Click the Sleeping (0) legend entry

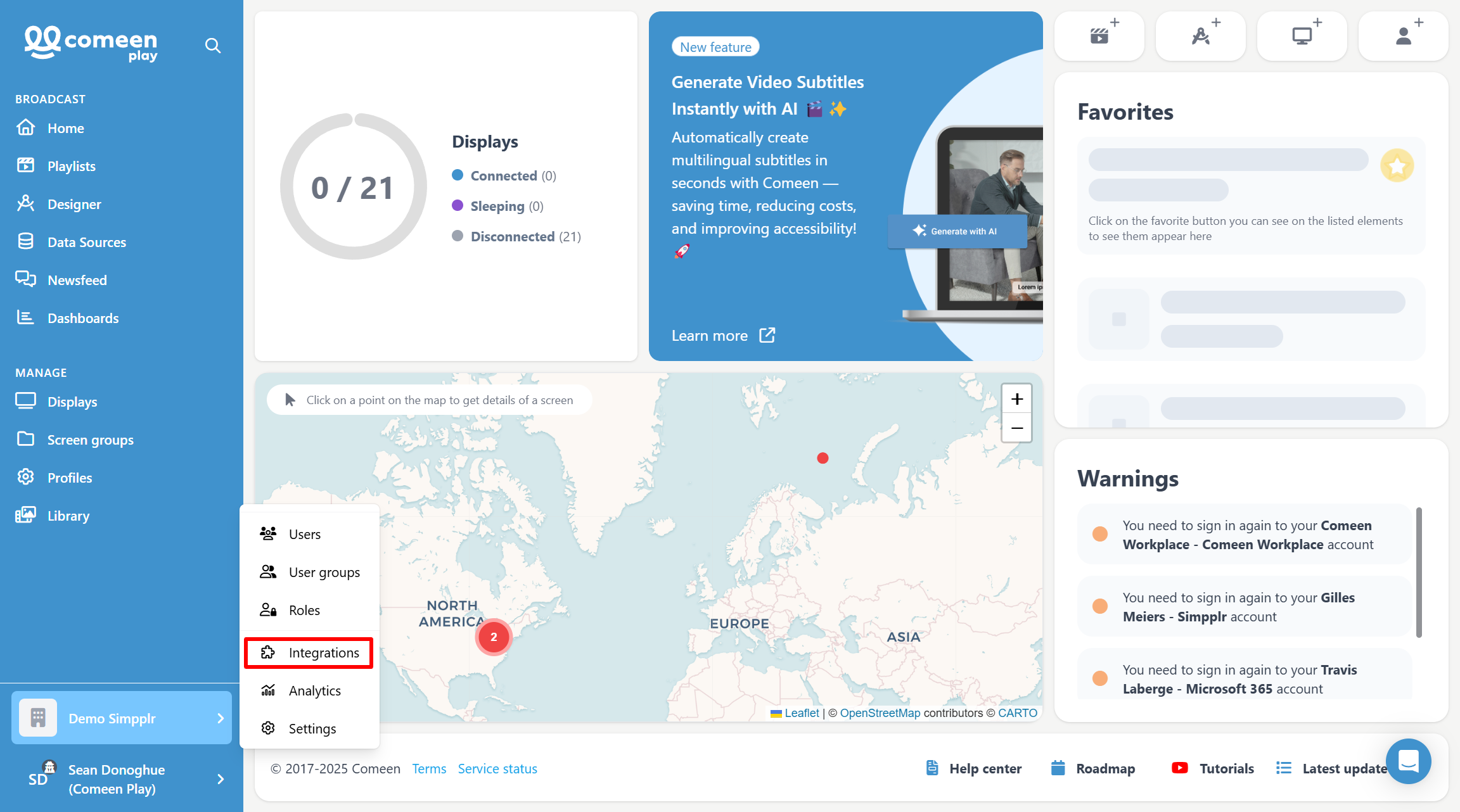tap(498, 206)
